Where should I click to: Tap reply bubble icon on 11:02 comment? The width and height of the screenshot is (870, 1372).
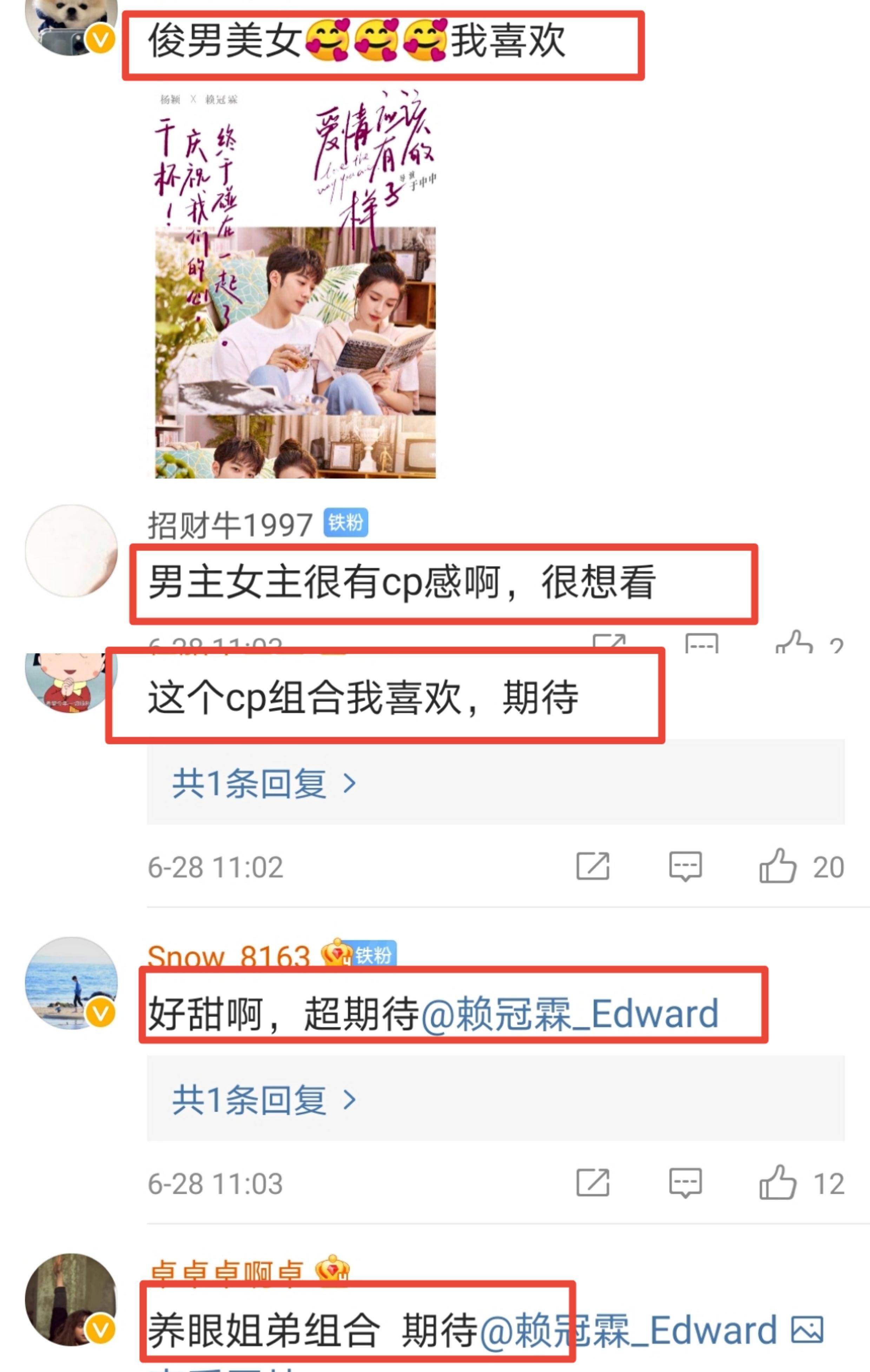[685, 866]
